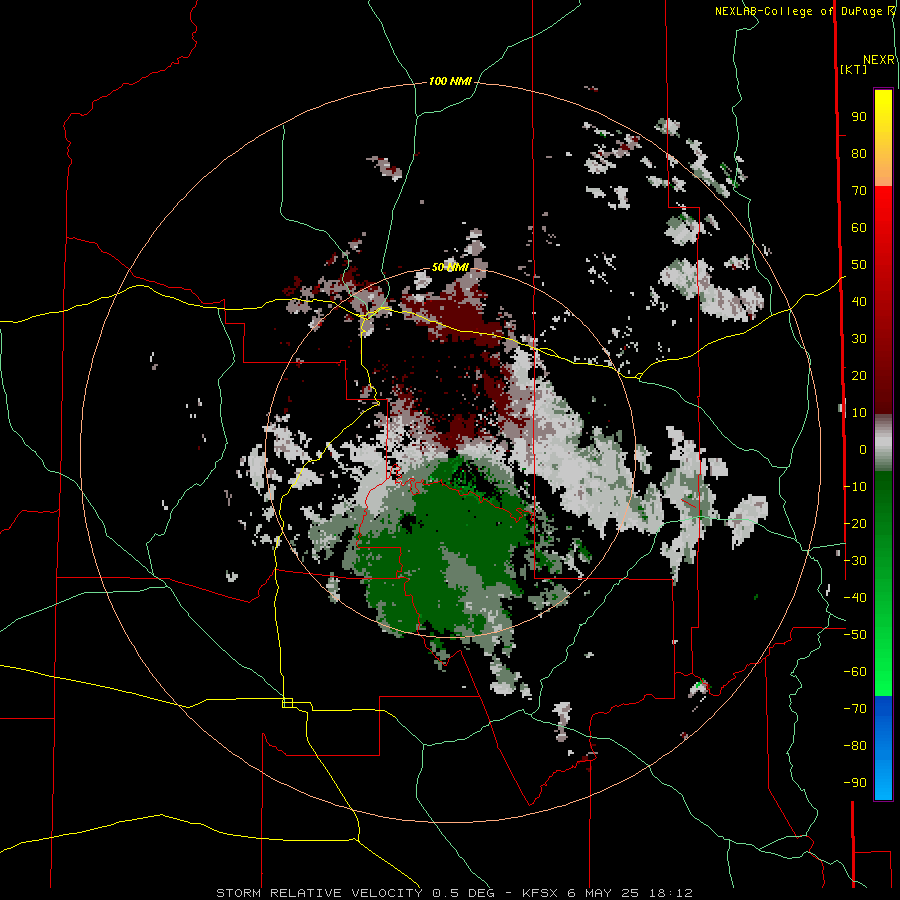
Task: Select the 60 value on the velocity scale
Action: [859, 228]
